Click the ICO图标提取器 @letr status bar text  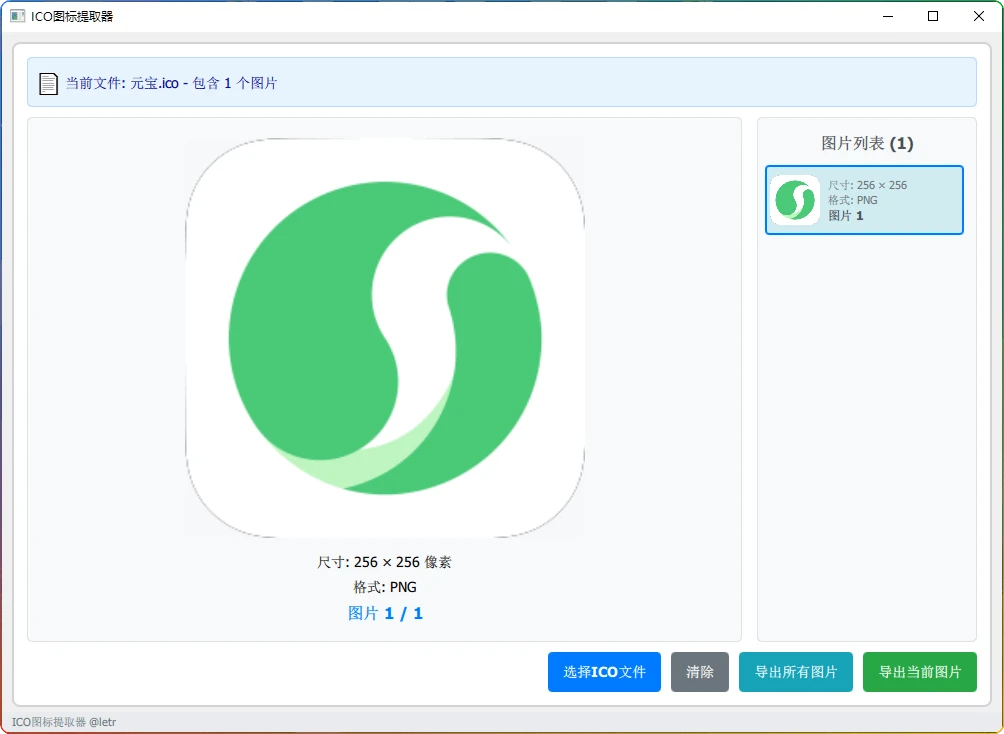62,721
